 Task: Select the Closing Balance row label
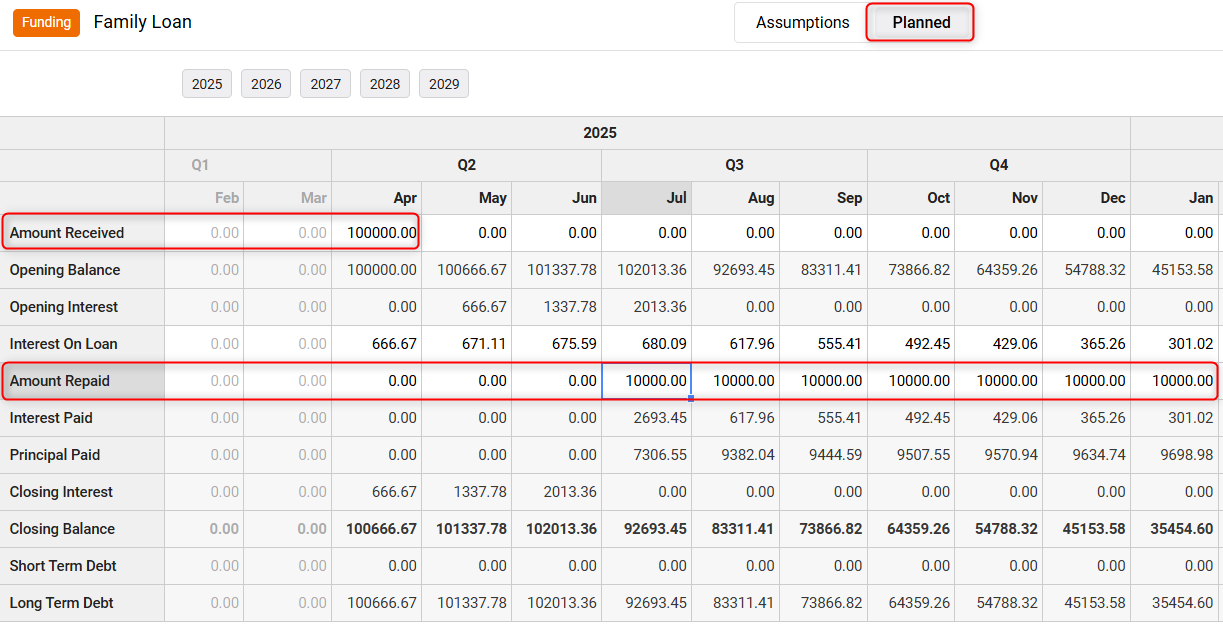82,529
